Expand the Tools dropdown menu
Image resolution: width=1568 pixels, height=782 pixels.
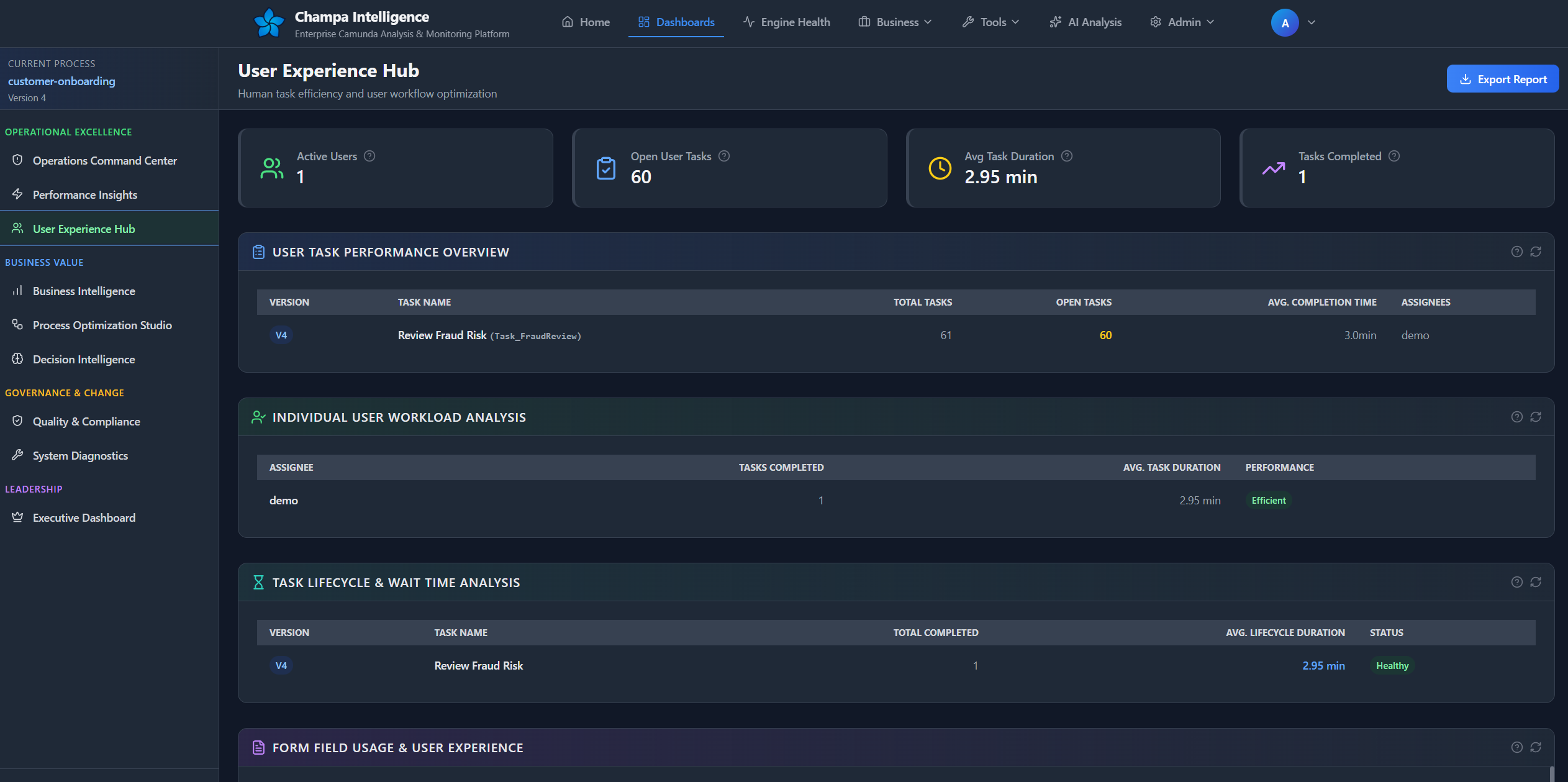coord(990,22)
